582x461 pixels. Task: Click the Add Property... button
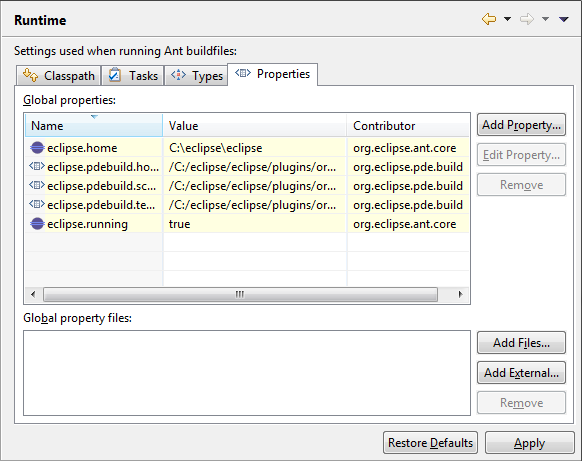point(521,125)
